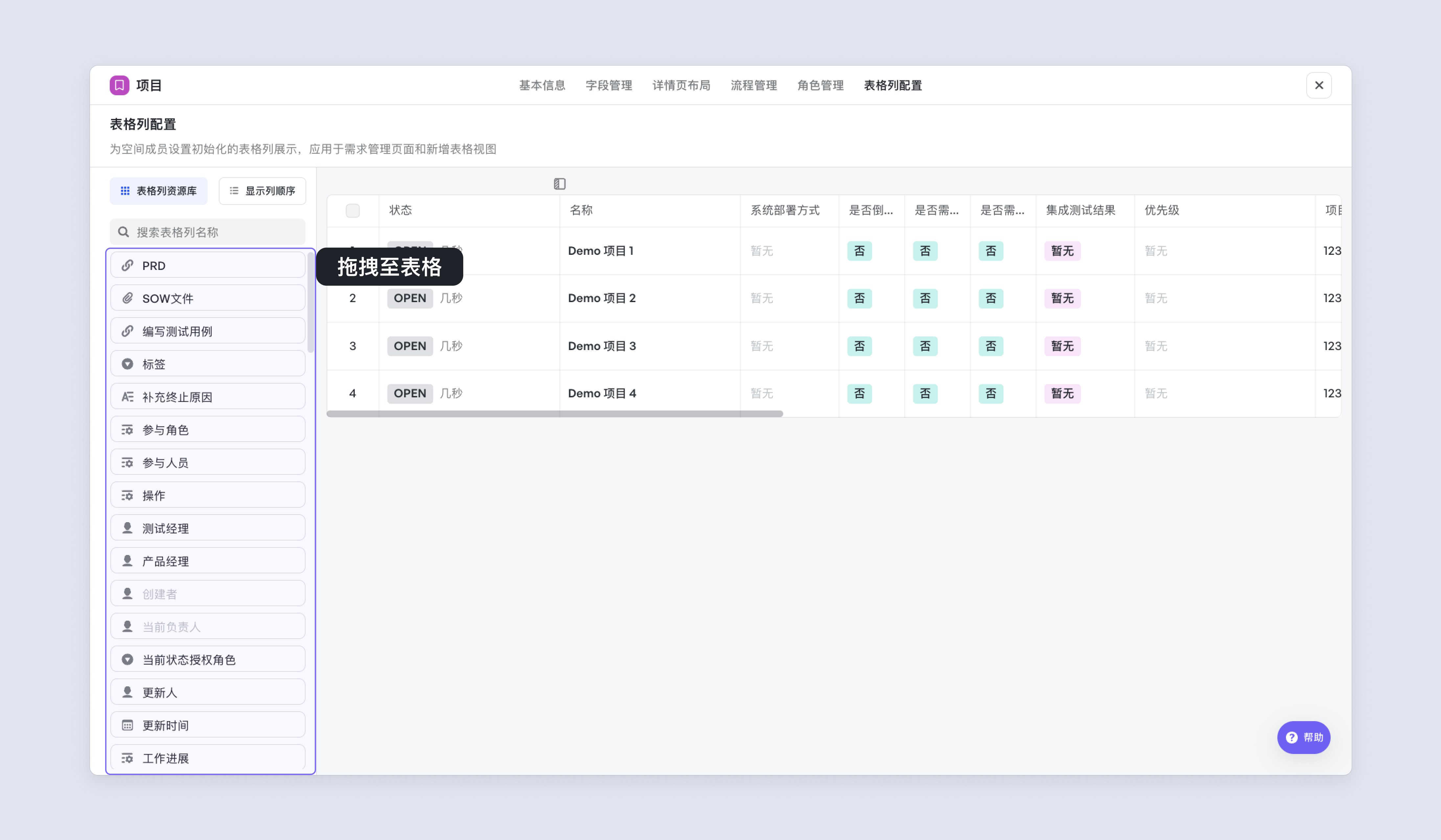Click the Demo 项目 1 name cell
1441x840 pixels.
click(x=650, y=251)
